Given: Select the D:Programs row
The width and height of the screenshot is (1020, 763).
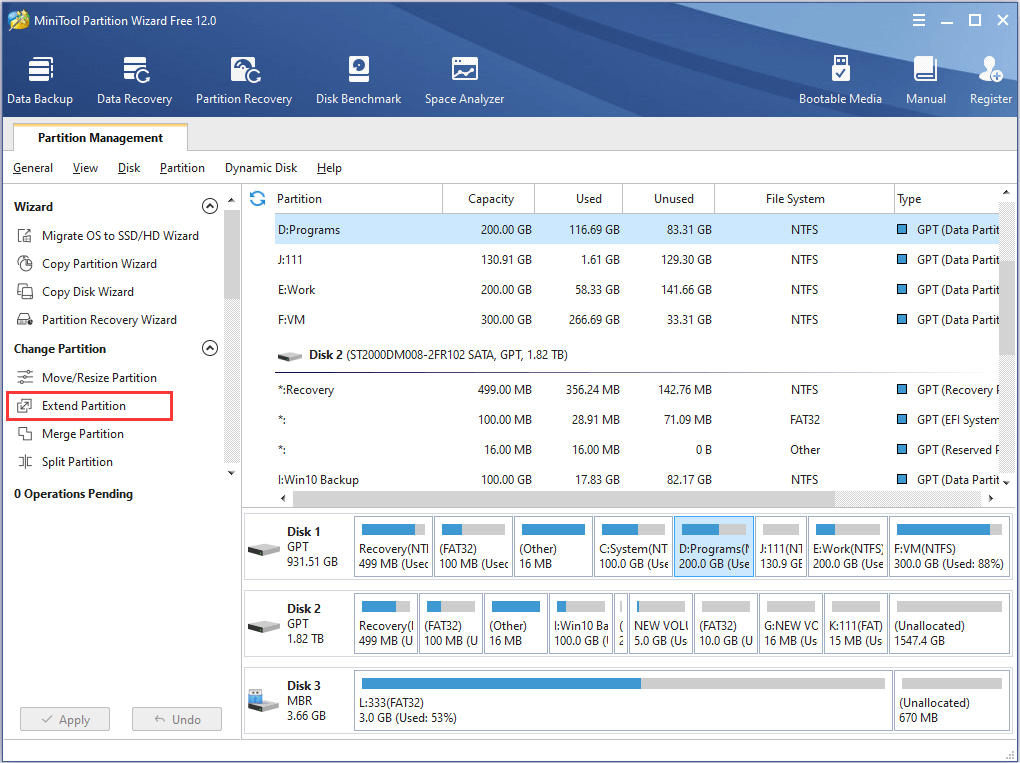Looking at the screenshot, I should coord(637,230).
